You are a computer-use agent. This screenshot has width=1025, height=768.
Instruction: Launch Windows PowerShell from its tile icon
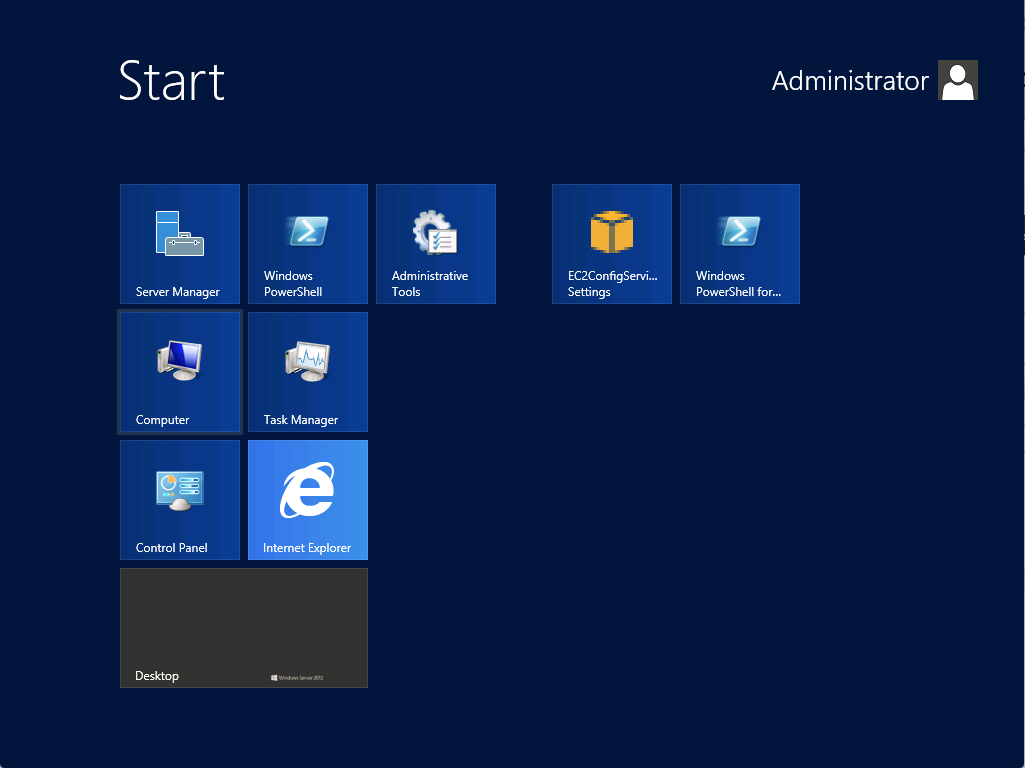click(x=308, y=231)
